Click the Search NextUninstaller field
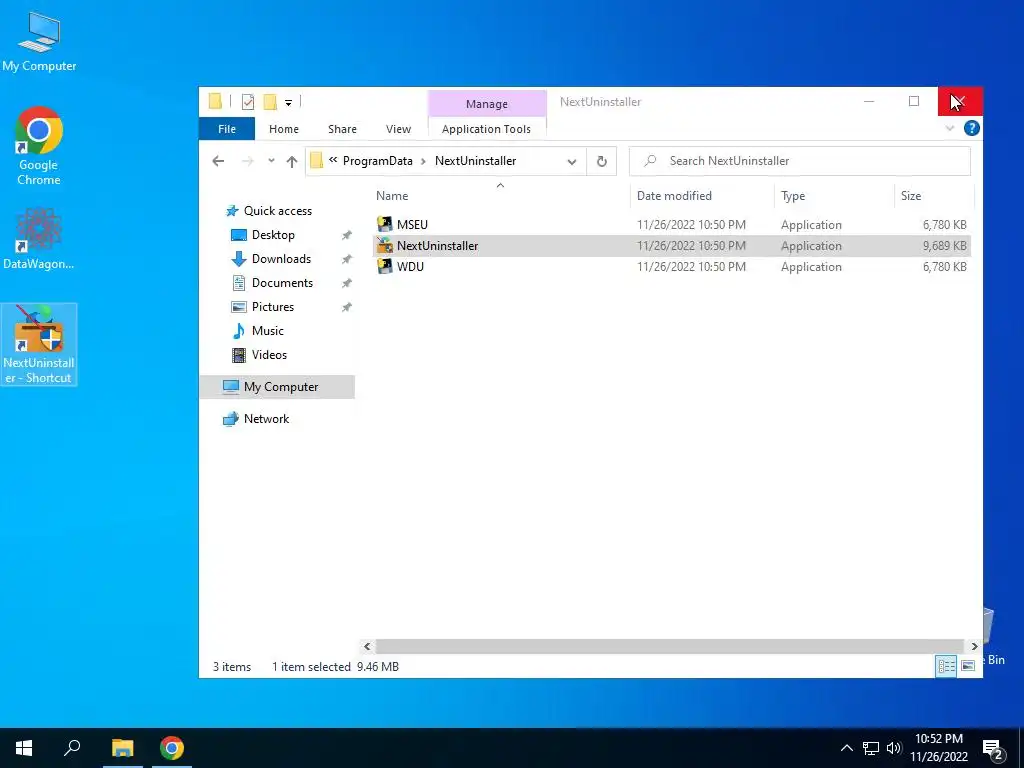This screenshot has width=1024, height=768. pos(799,161)
